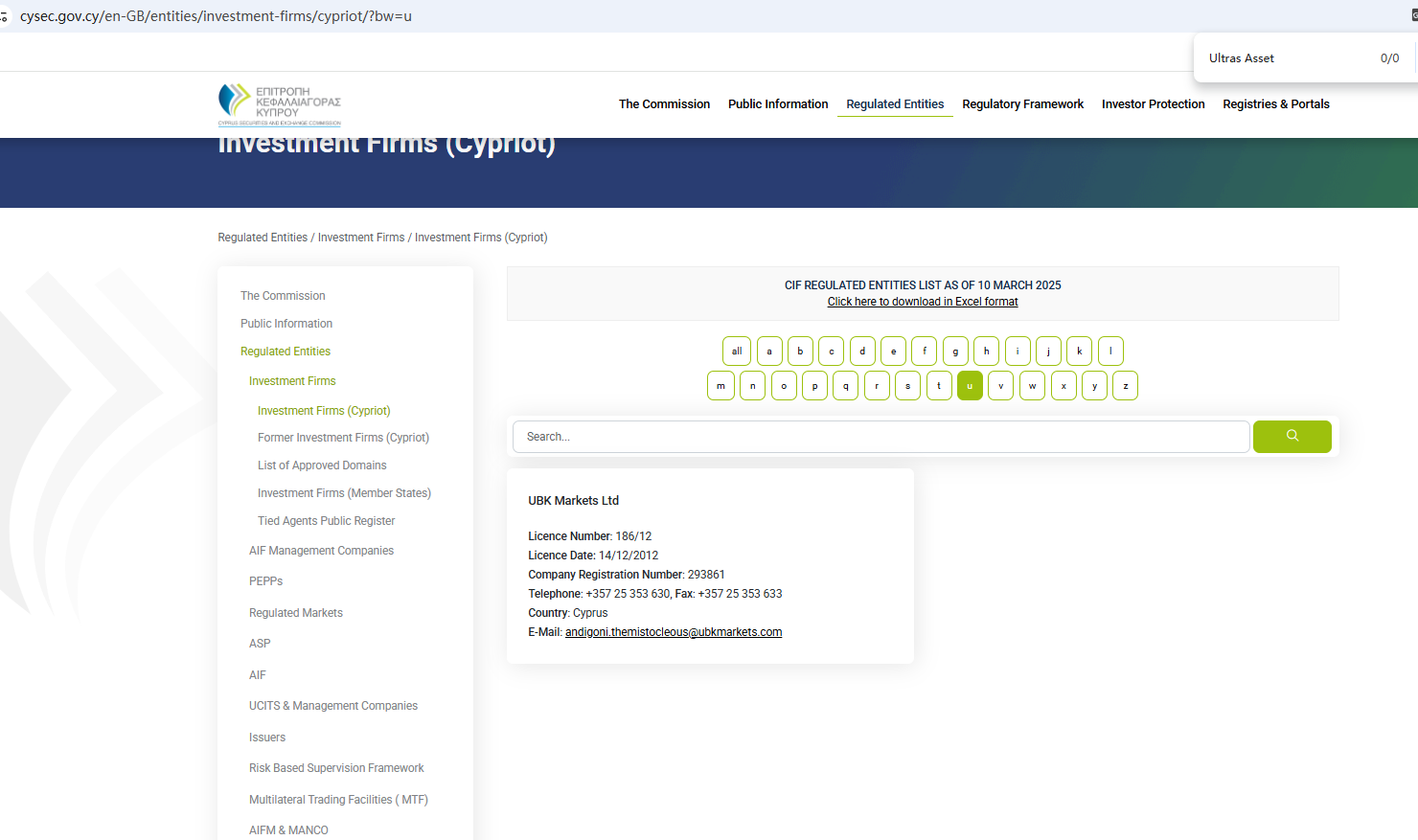1418x840 pixels.
Task: Open 'AIF Management Companies' sidebar item
Action: coord(321,551)
